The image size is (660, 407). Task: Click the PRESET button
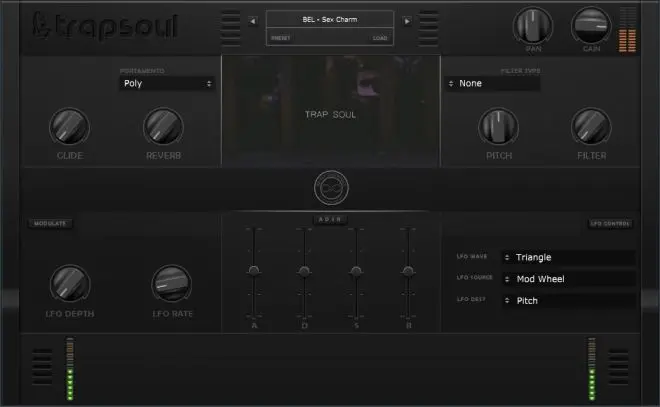click(x=280, y=38)
